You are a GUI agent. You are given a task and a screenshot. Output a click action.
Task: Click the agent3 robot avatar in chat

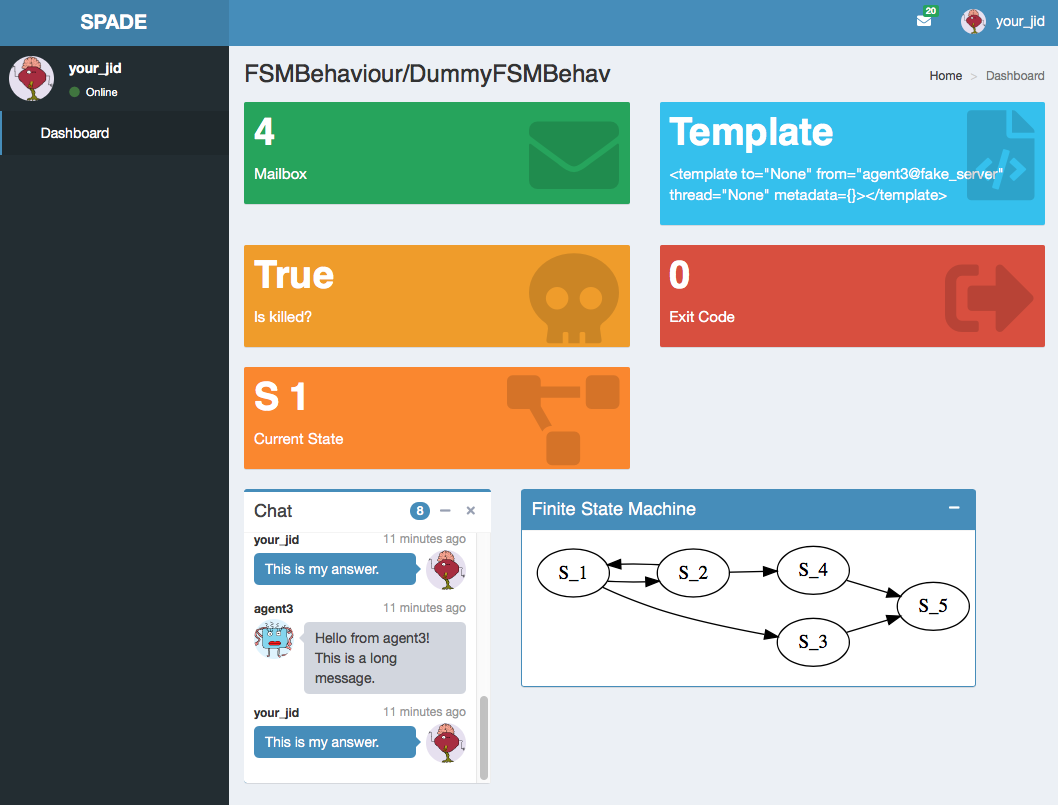(274, 639)
